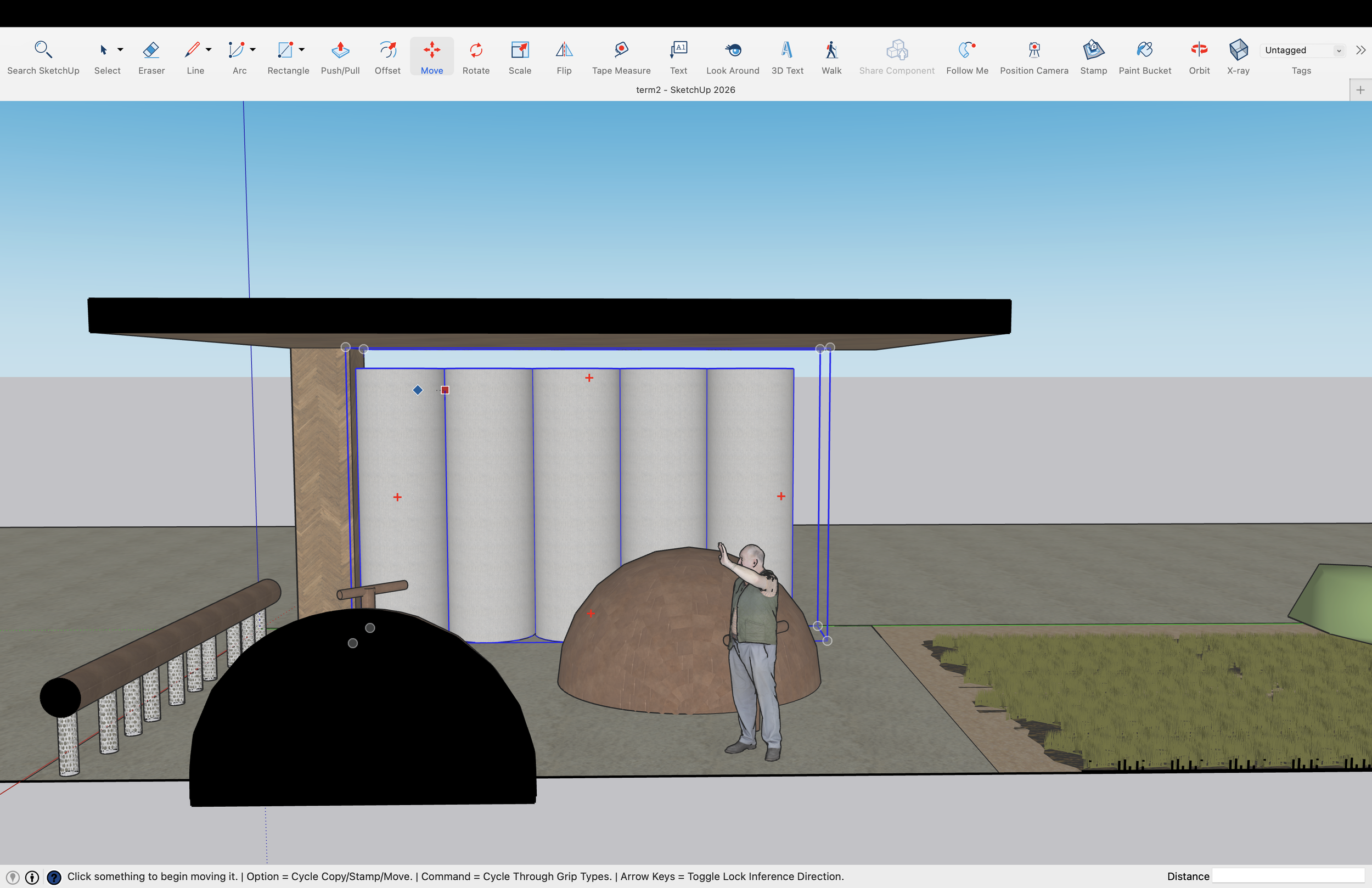Open the Line tool dropdown arrow
Screen dimensions: 1372x888
[x=209, y=49]
